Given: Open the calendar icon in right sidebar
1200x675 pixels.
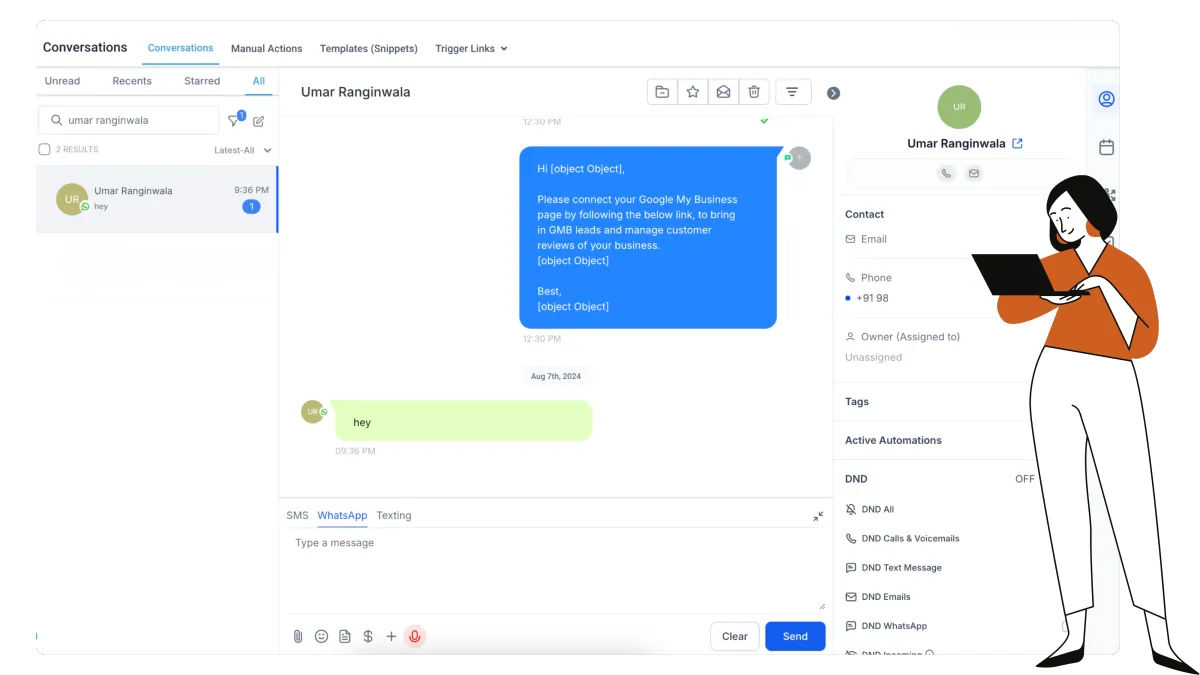Looking at the screenshot, I should pyautogui.click(x=1106, y=147).
